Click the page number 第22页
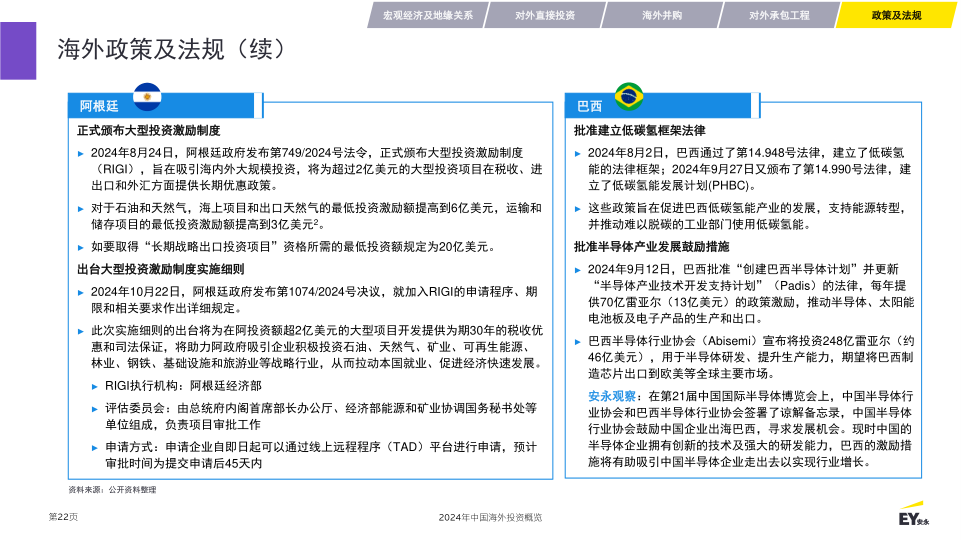This screenshot has height=540, width=961. (x=63, y=517)
